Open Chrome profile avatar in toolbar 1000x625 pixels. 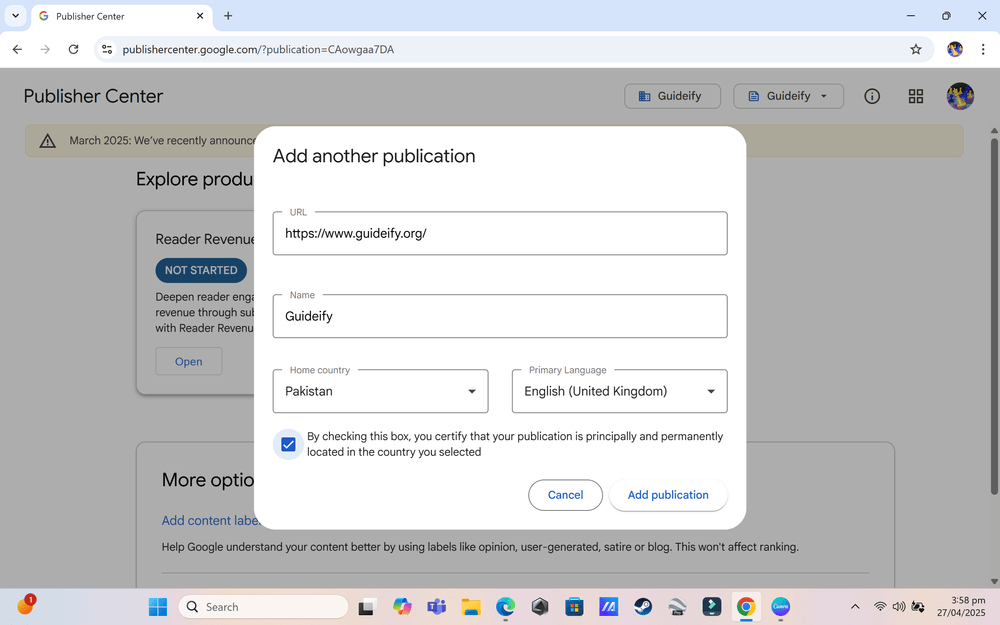955,49
